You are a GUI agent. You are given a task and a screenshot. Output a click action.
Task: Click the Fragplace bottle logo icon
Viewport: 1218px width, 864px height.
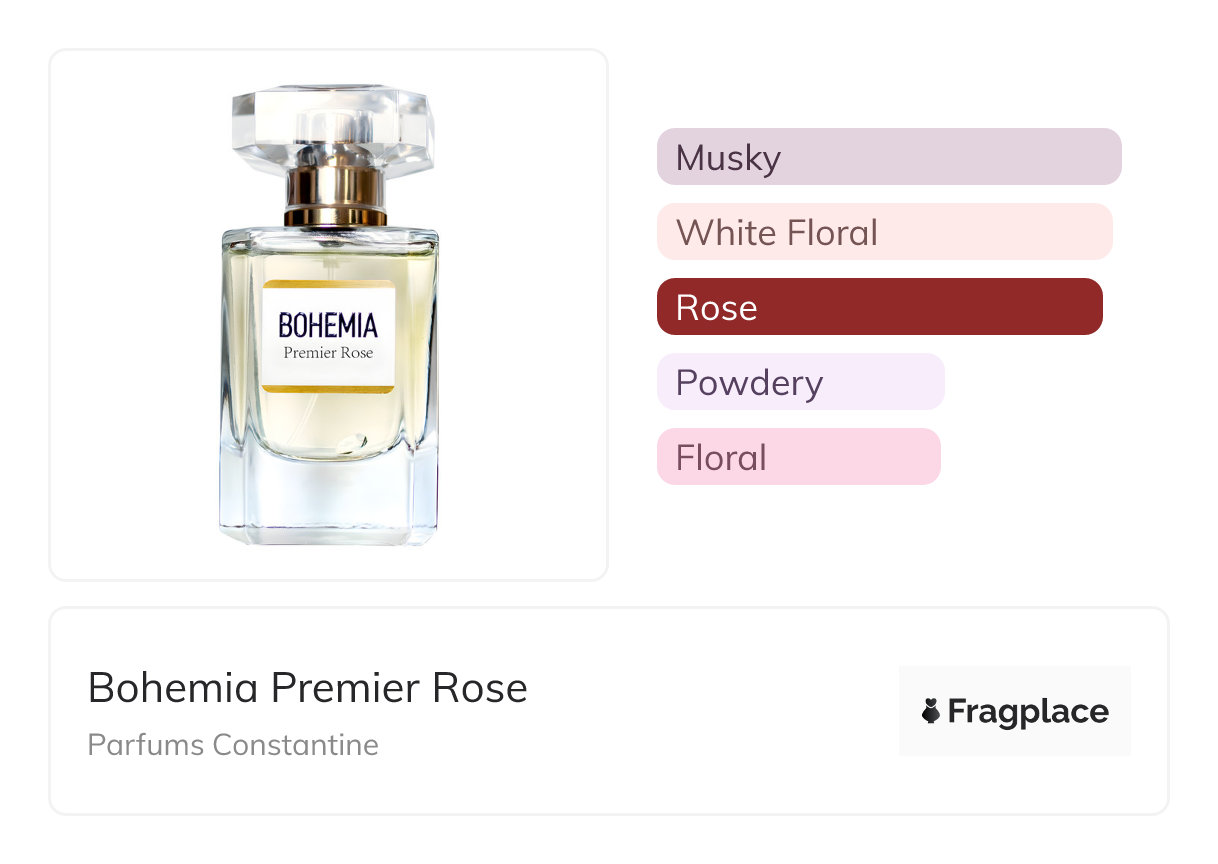(931, 712)
